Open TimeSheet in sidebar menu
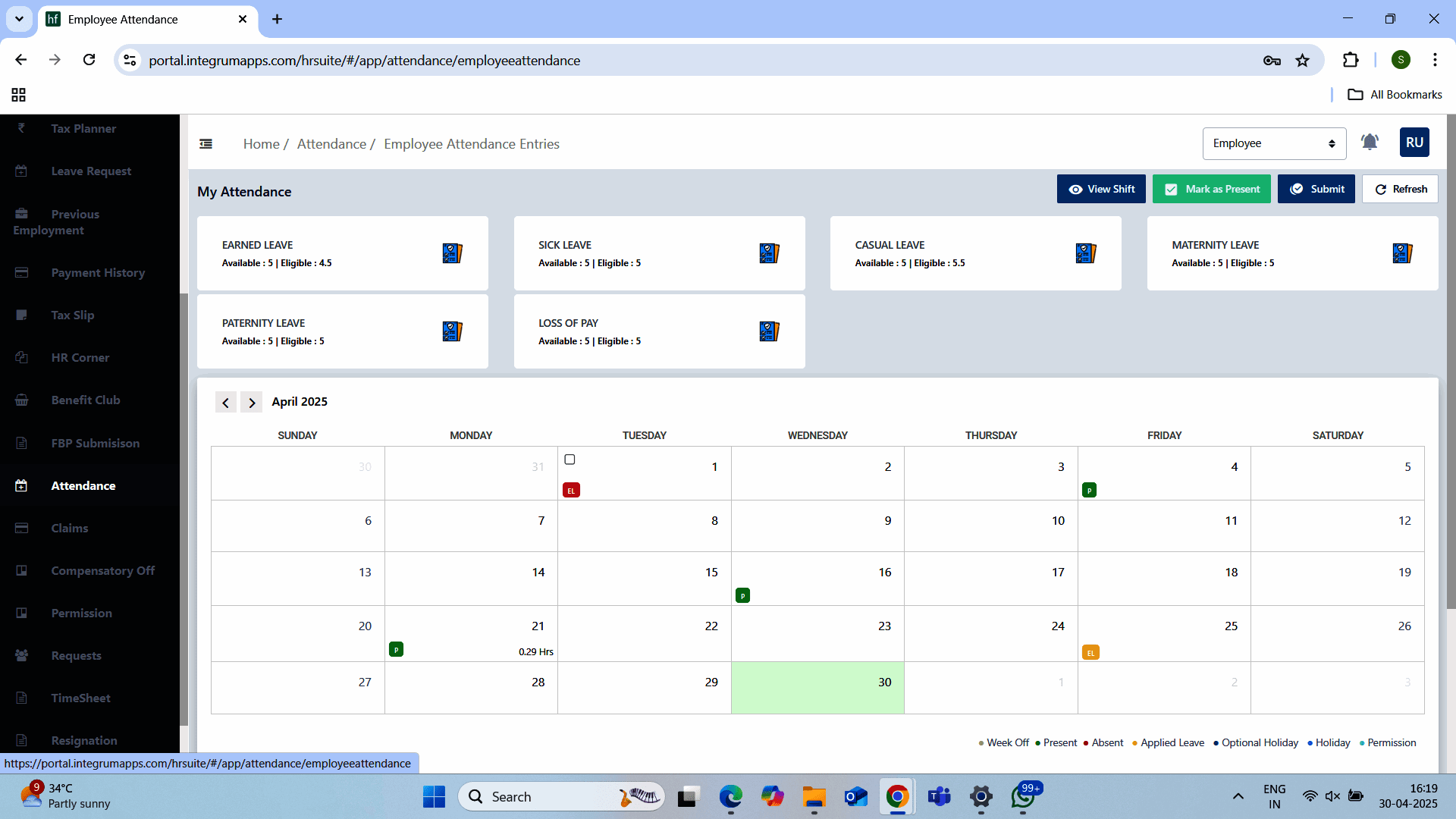The height and width of the screenshot is (819, 1456). [x=80, y=698]
